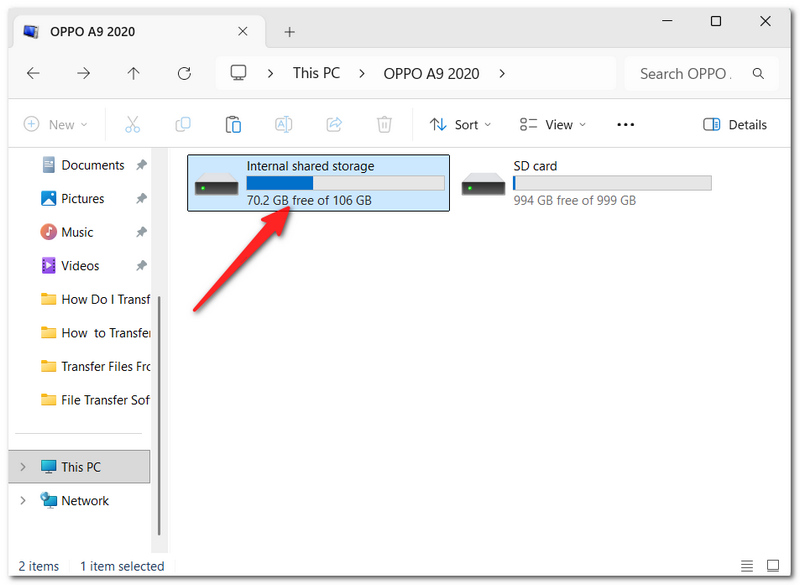The height and width of the screenshot is (585, 800).
Task: Expand chevron after OPPO A9 2020 breadcrumb
Action: tap(502, 74)
